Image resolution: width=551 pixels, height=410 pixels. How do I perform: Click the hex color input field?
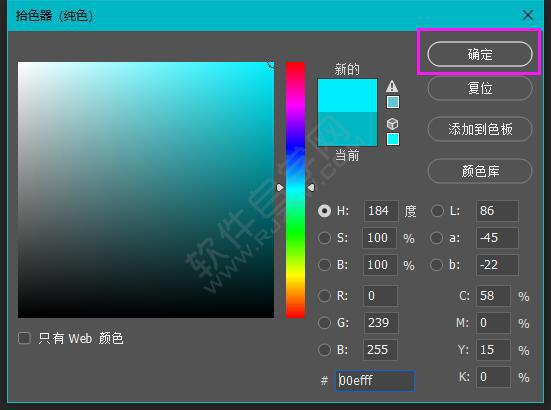pyautogui.click(x=375, y=380)
